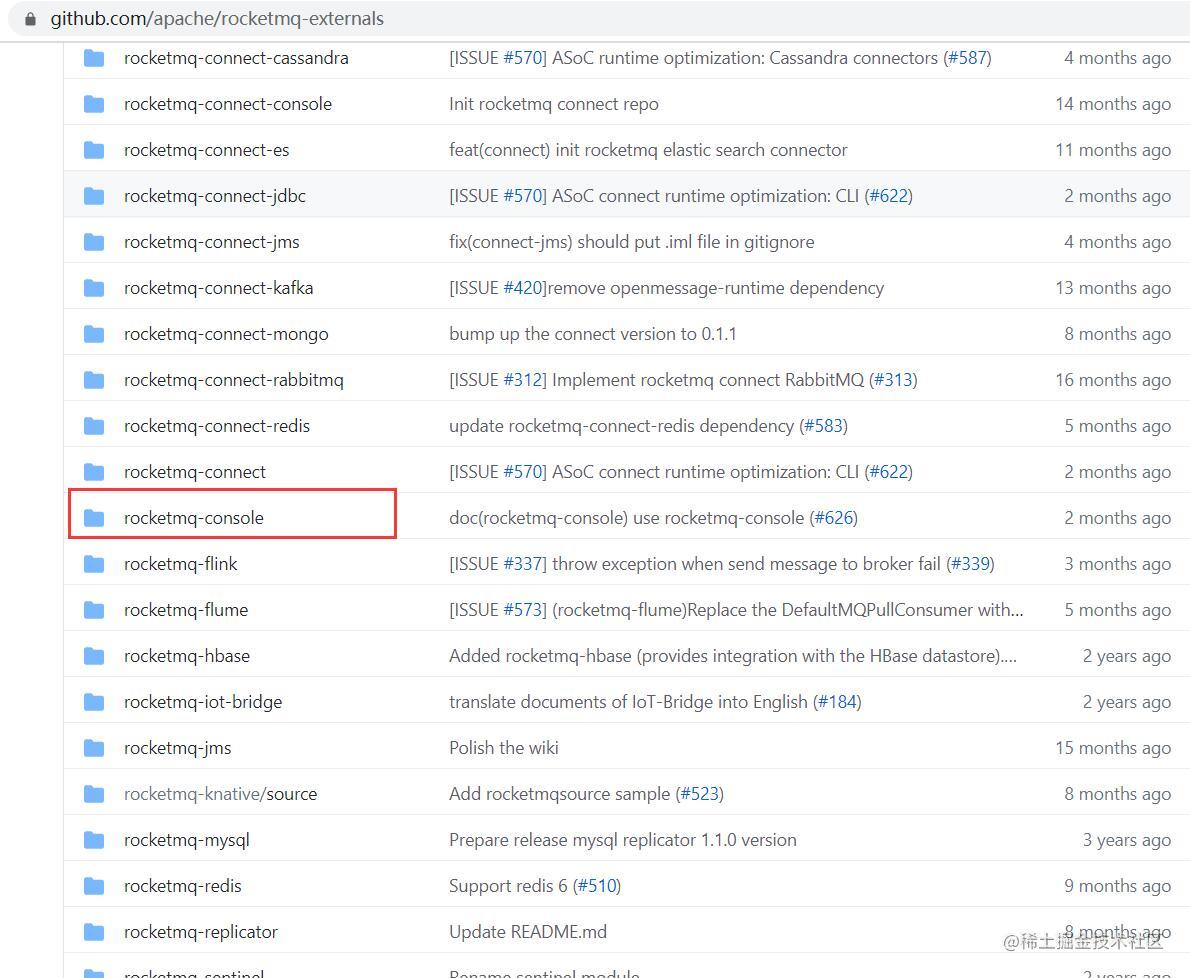Image resolution: width=1190 pixels, height=978 pixels.
Task: Open the rocketmq-iot-bridge folder
Action: click(203, 702)
